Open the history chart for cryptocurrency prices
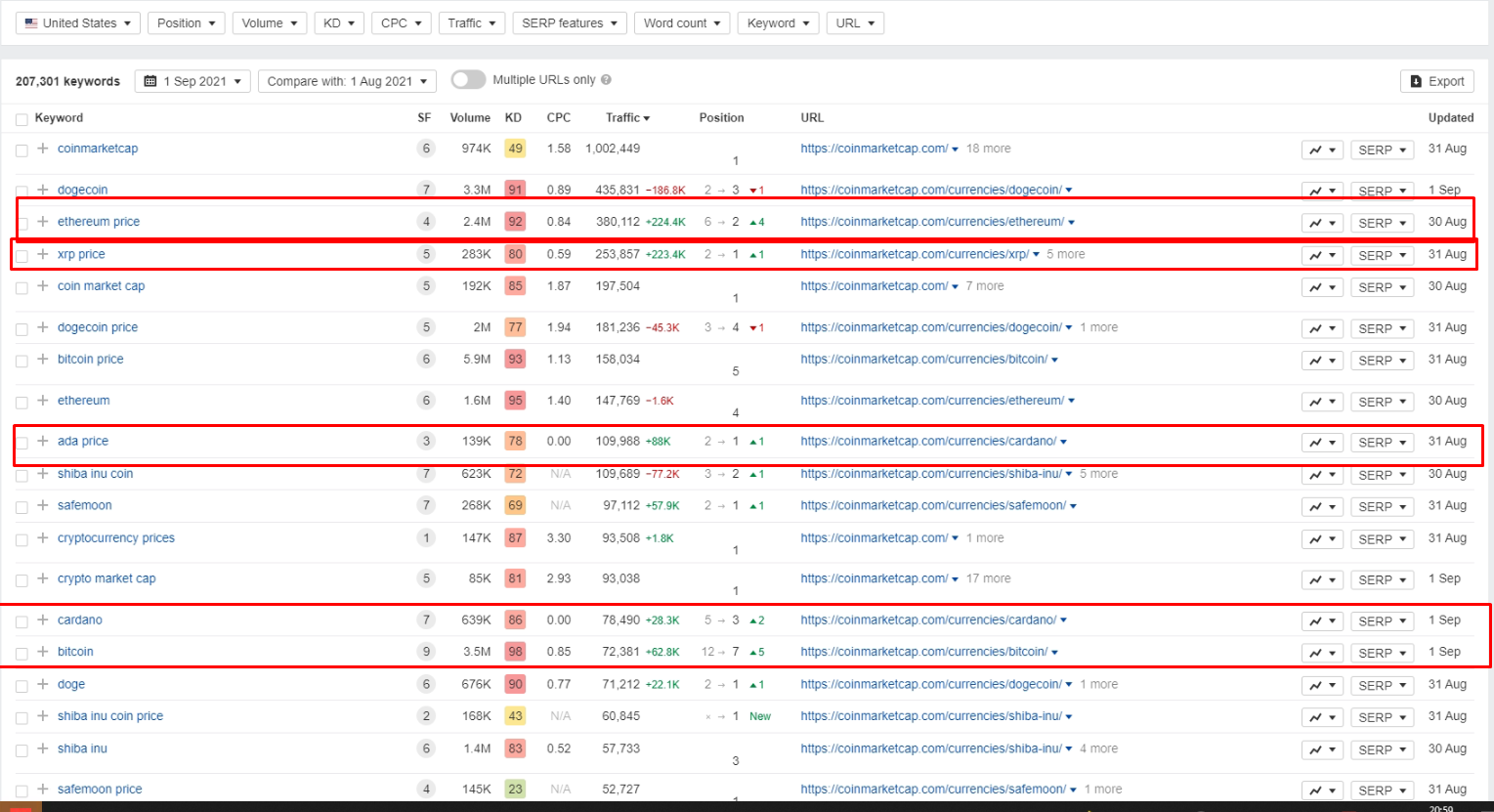1494x812 pixels. 1322,539
